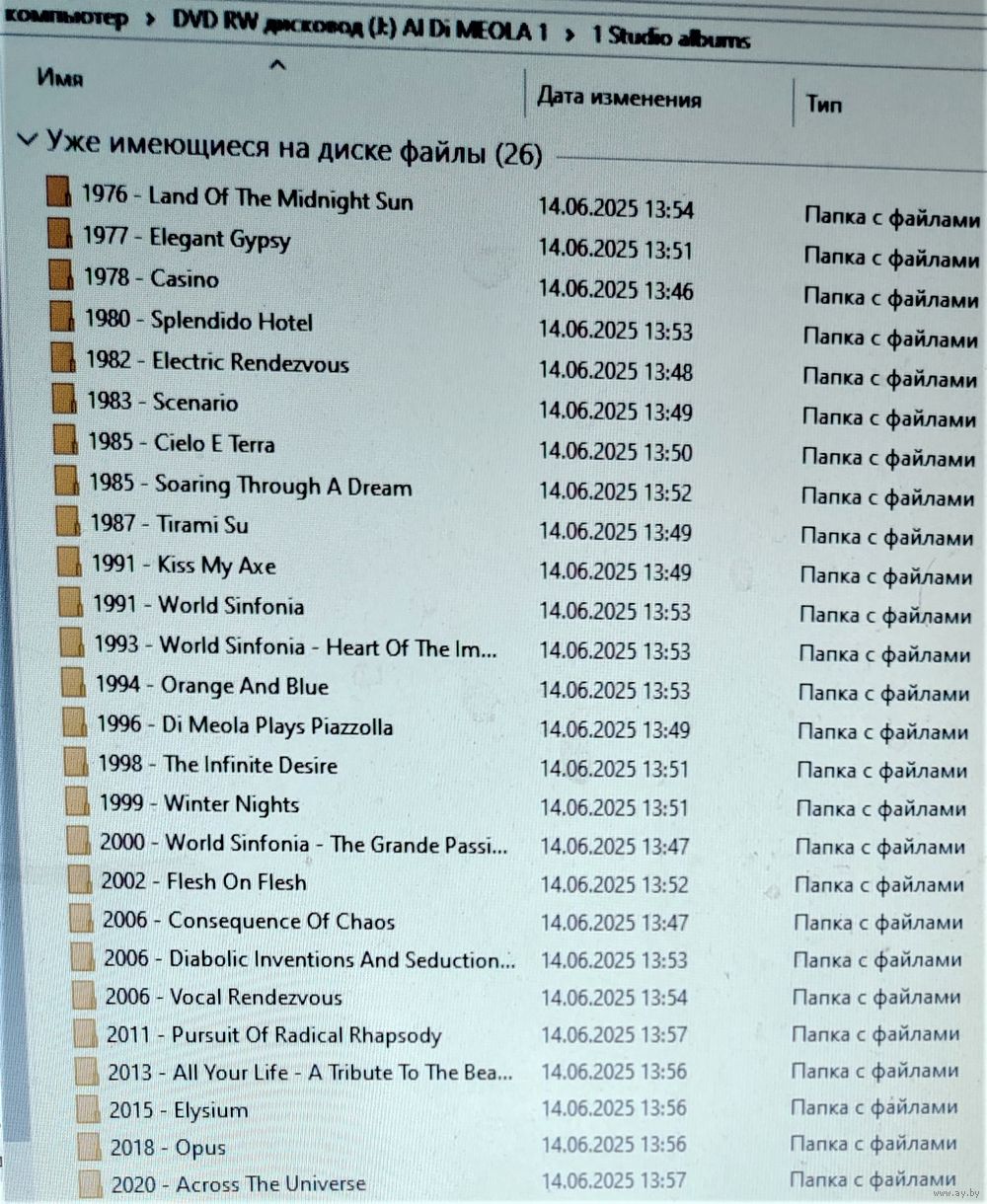Select the 2000 - World Sinfonia - The Grande Passi... folder icon
Screen dimensions: 987x1204
point(79,841)
